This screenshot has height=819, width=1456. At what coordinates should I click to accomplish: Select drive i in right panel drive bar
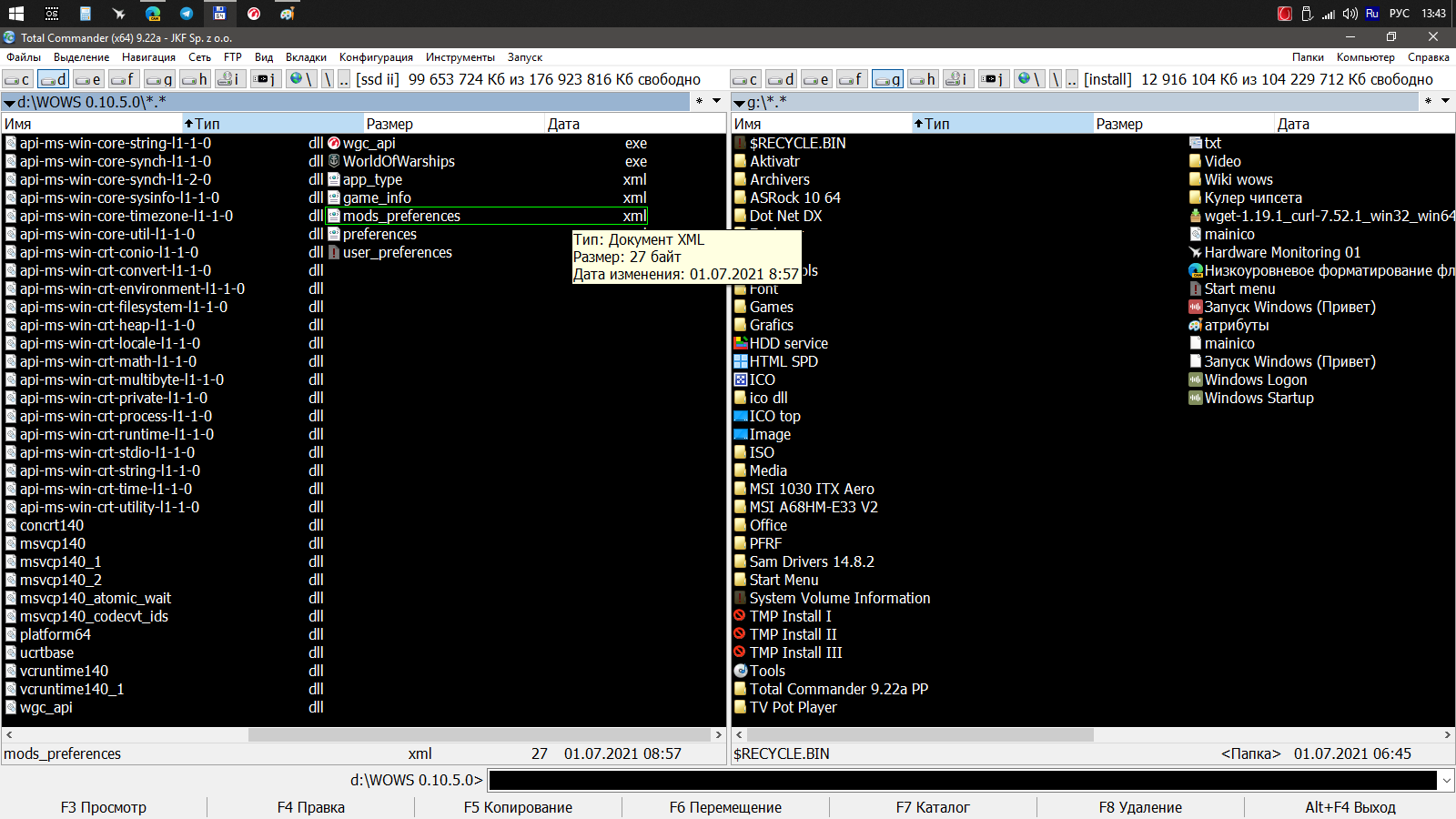958,79
